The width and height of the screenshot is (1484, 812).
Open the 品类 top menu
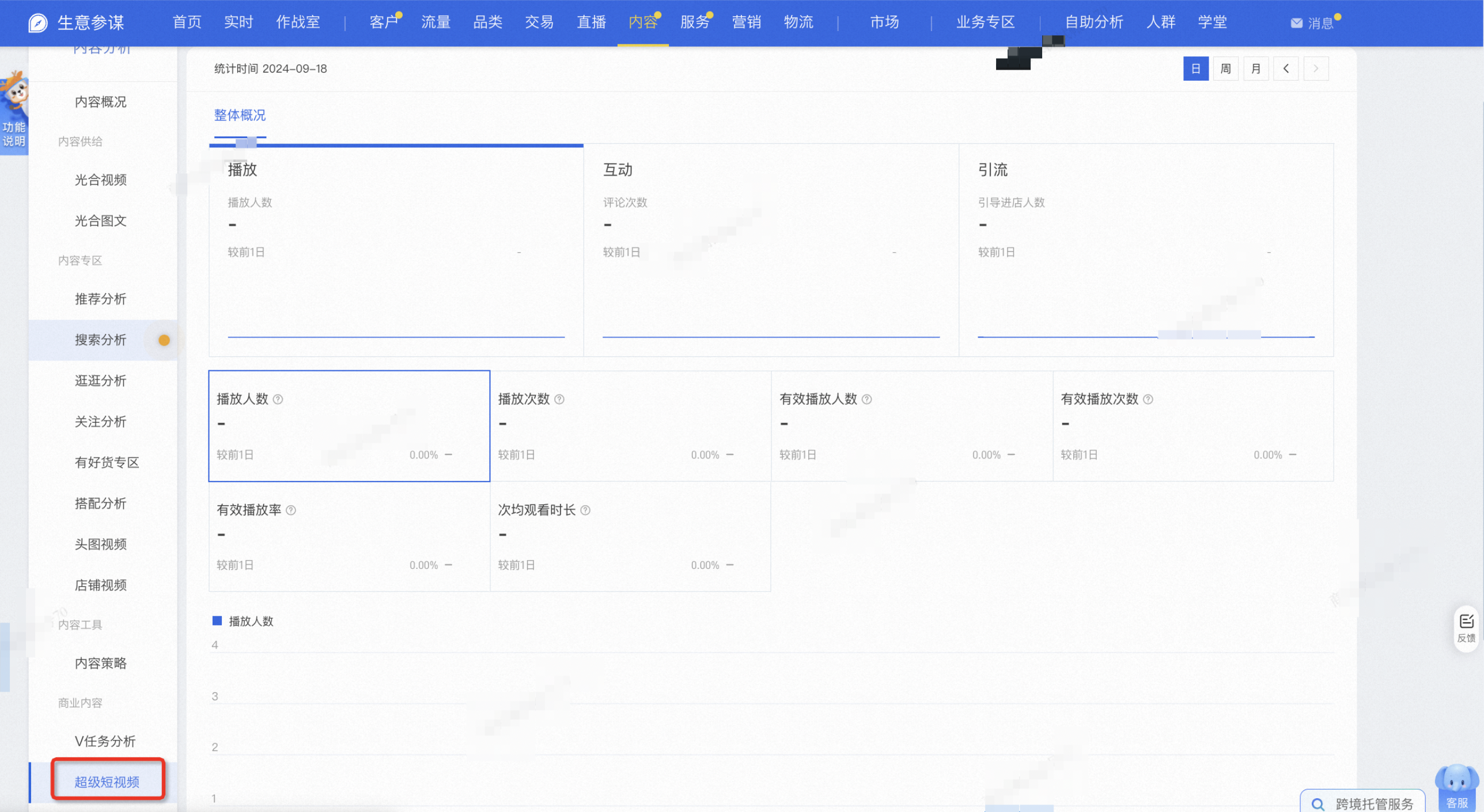click(x=488, y=22)
